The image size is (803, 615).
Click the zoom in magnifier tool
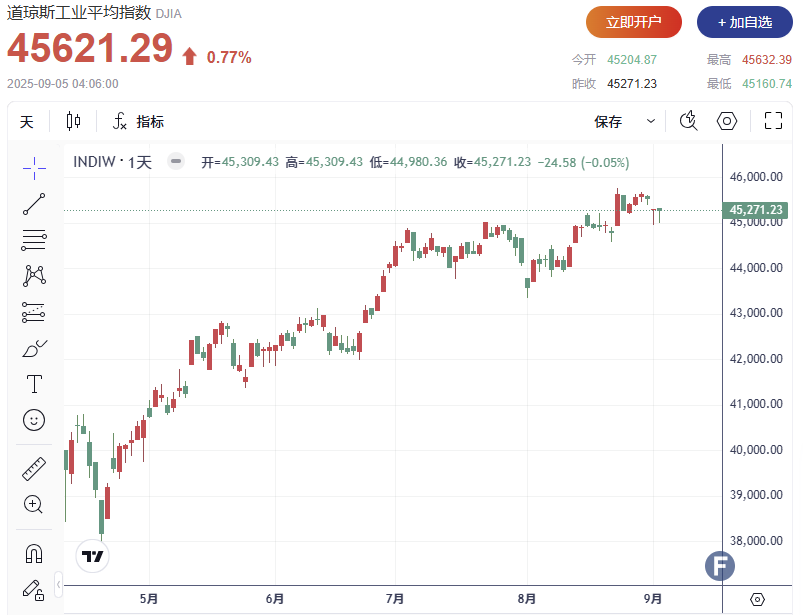(x=34, y=504)
